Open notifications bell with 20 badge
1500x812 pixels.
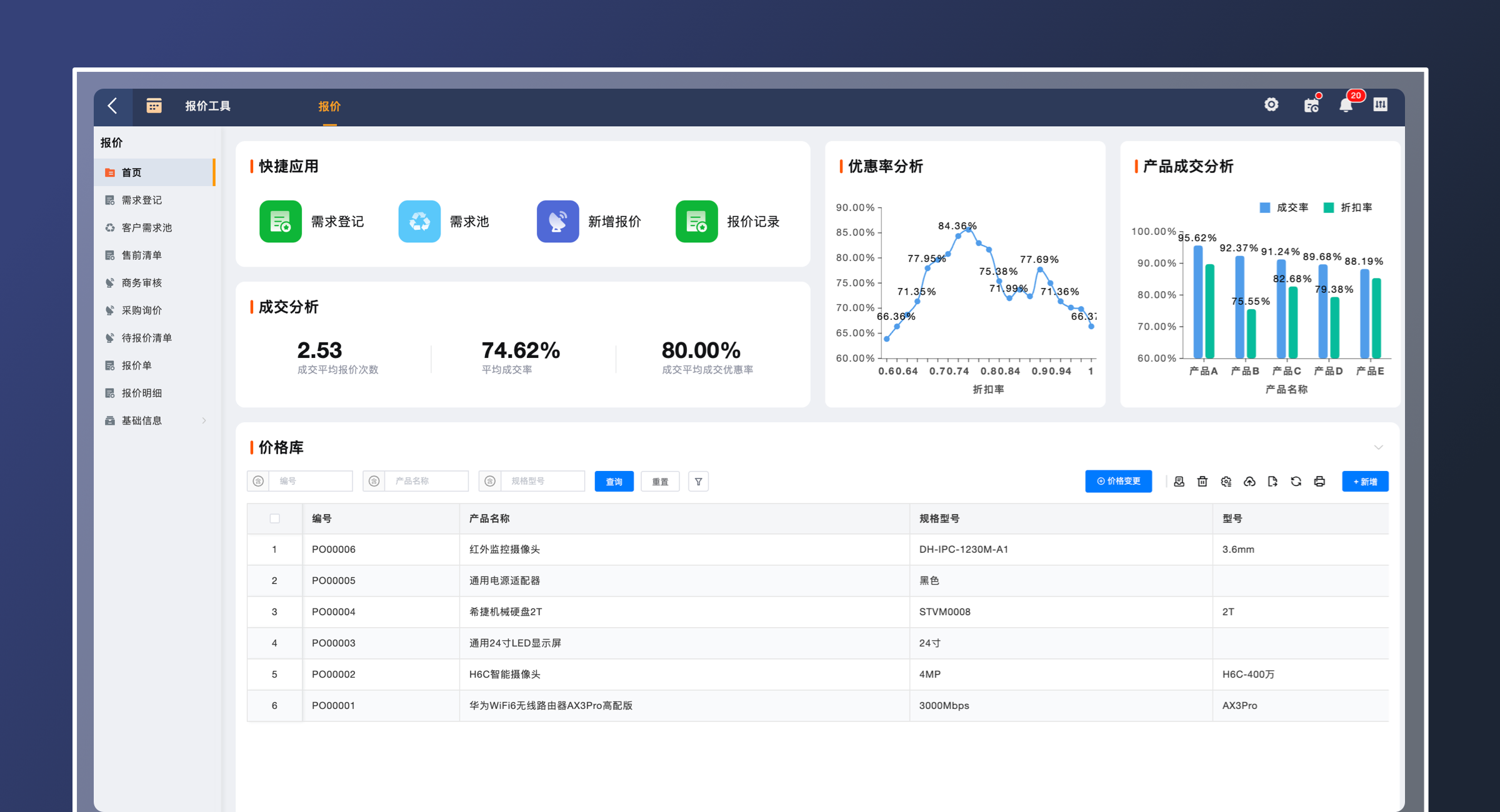[x=1346, y=105]
